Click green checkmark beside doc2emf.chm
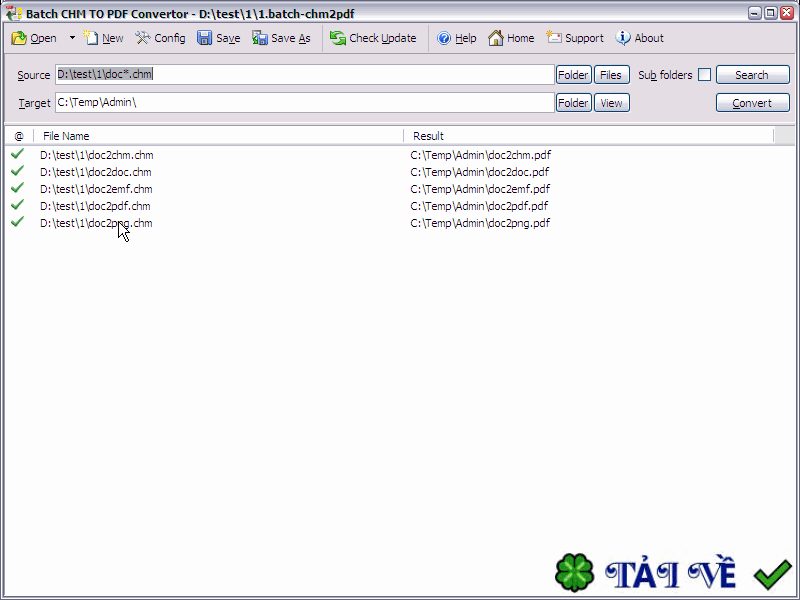800x600 pixels. click(x=17, y=188)
